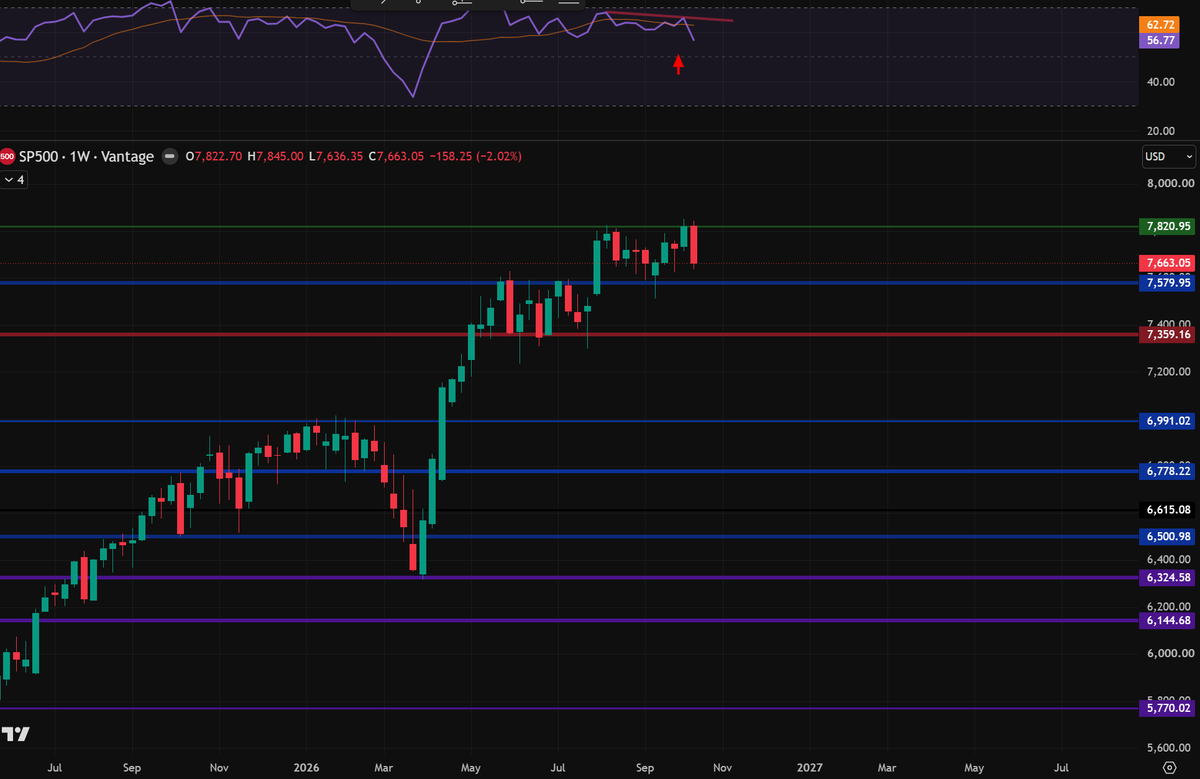Screen dimensions: 1200x779
Task: Click the red -158.25 (-2.02%) change value
Action: (475, 156)
